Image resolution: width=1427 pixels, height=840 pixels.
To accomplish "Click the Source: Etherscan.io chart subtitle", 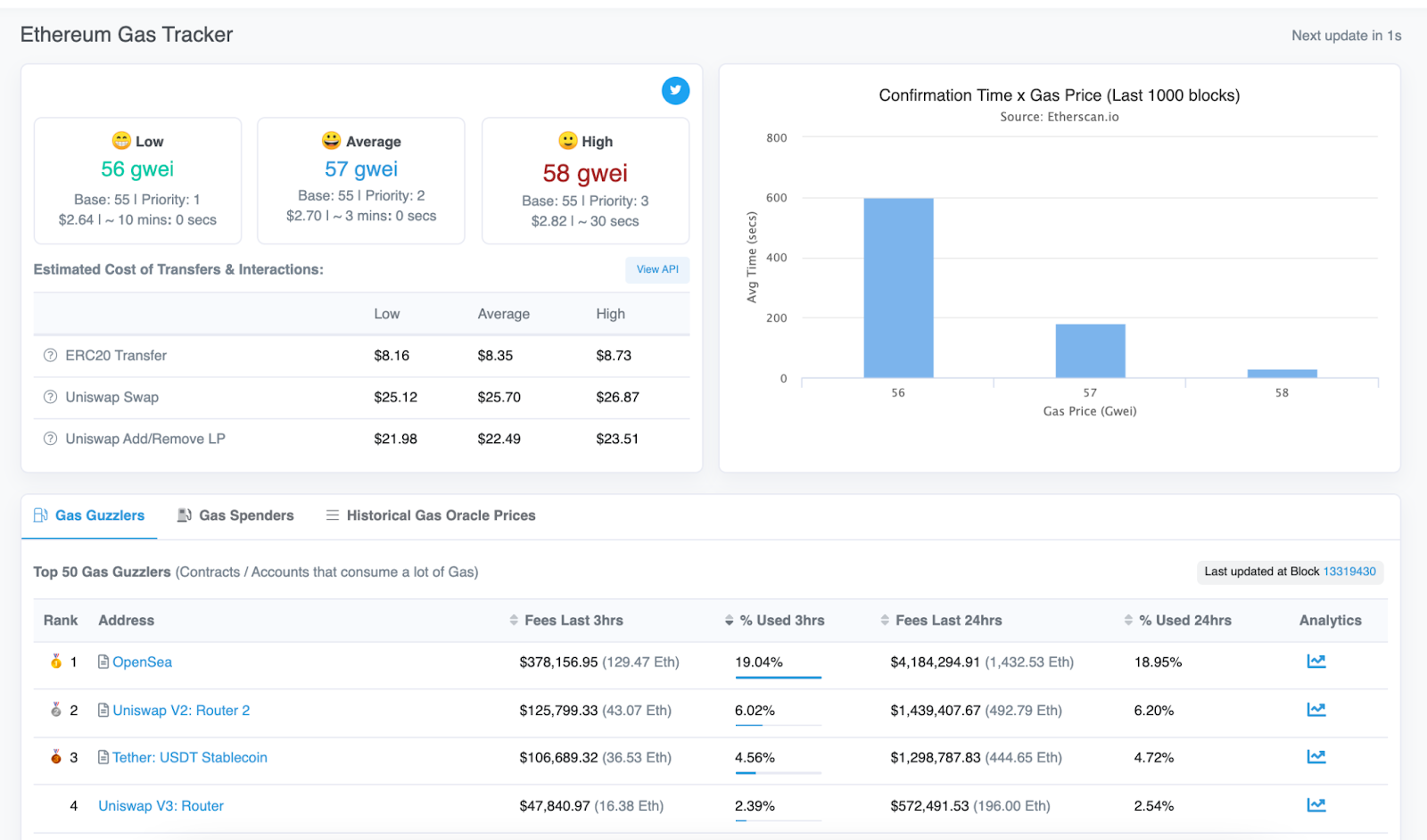I will [x=1060, y=117].
